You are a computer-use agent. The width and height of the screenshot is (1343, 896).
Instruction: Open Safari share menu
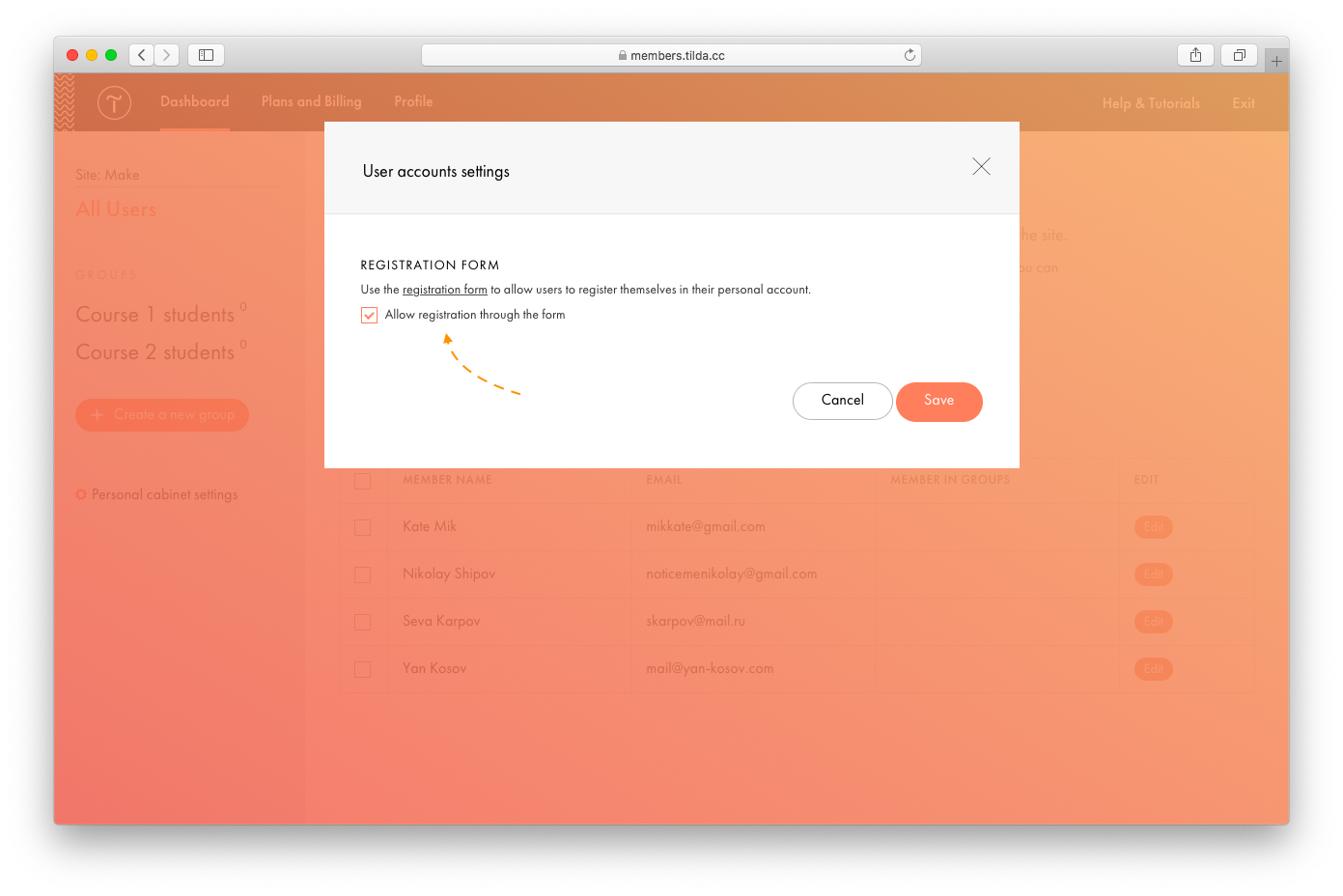[1195, 55]
